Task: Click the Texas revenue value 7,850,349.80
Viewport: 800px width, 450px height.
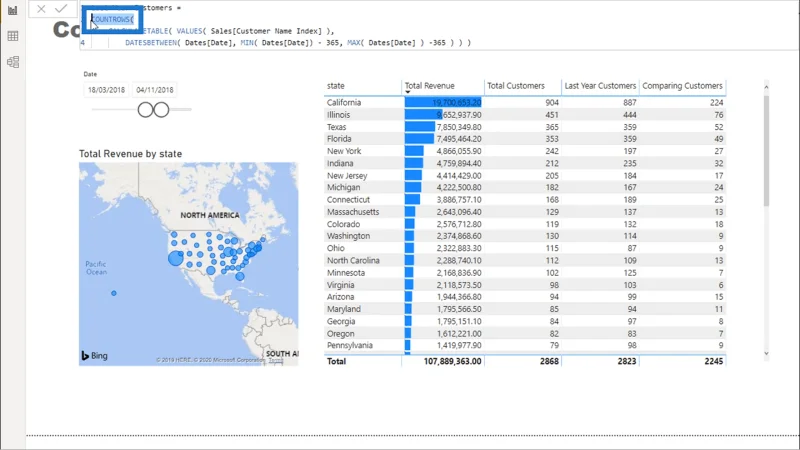Action: (459, 127)
